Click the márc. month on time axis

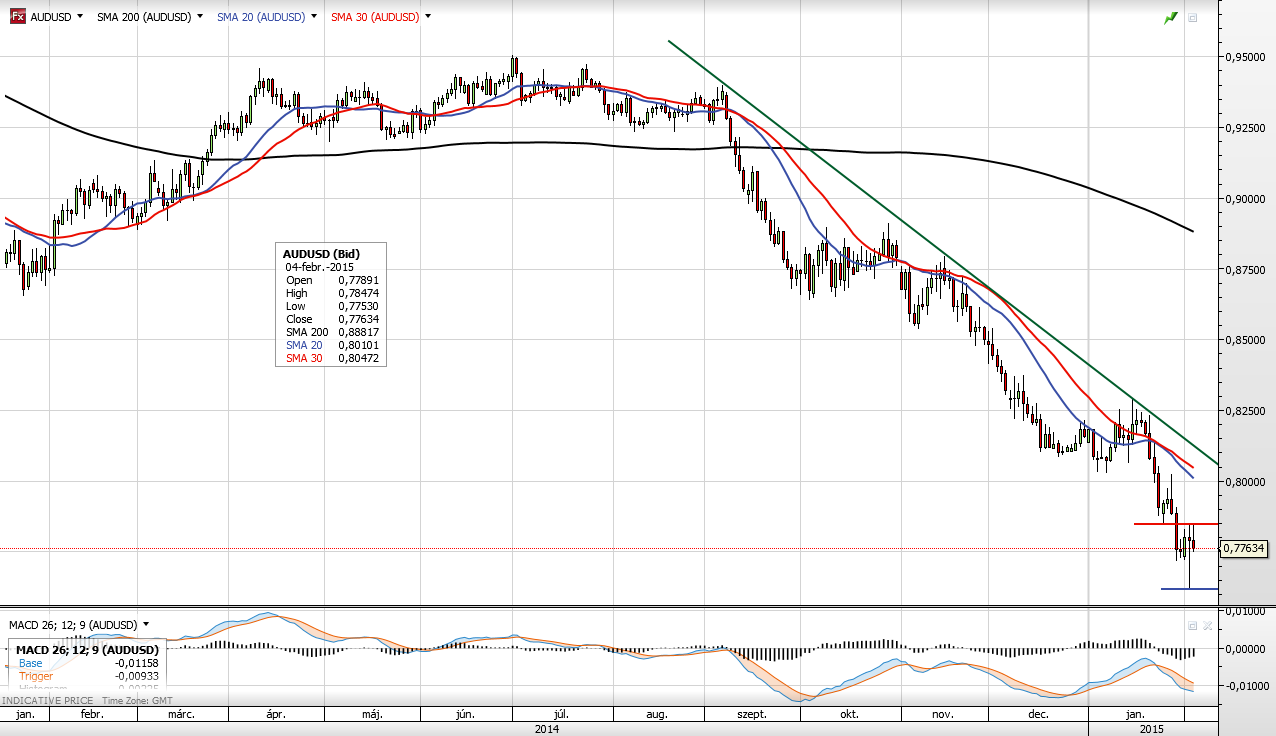click(x=181, y=715)
